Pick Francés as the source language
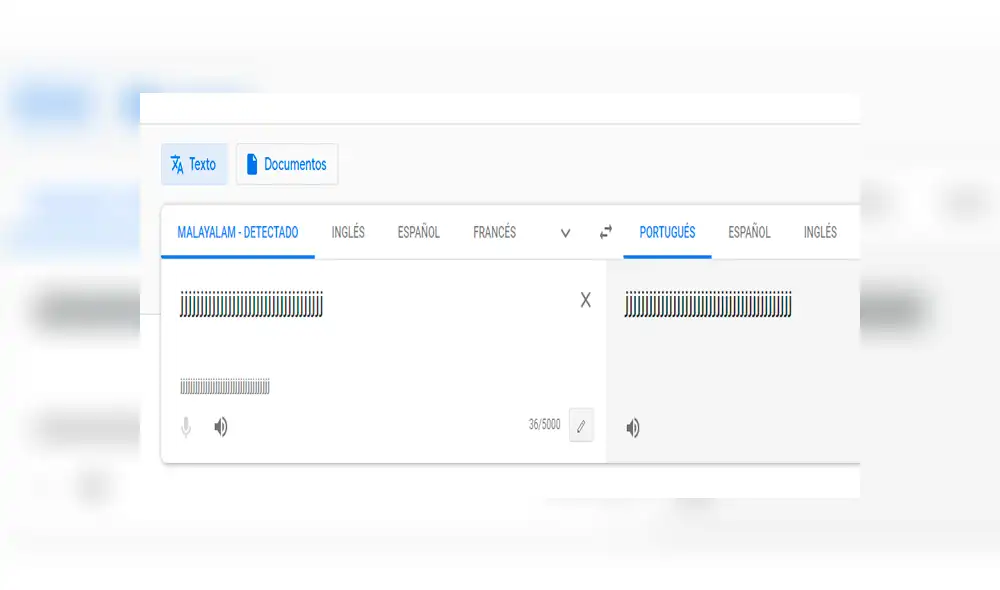 pos(494,232)
